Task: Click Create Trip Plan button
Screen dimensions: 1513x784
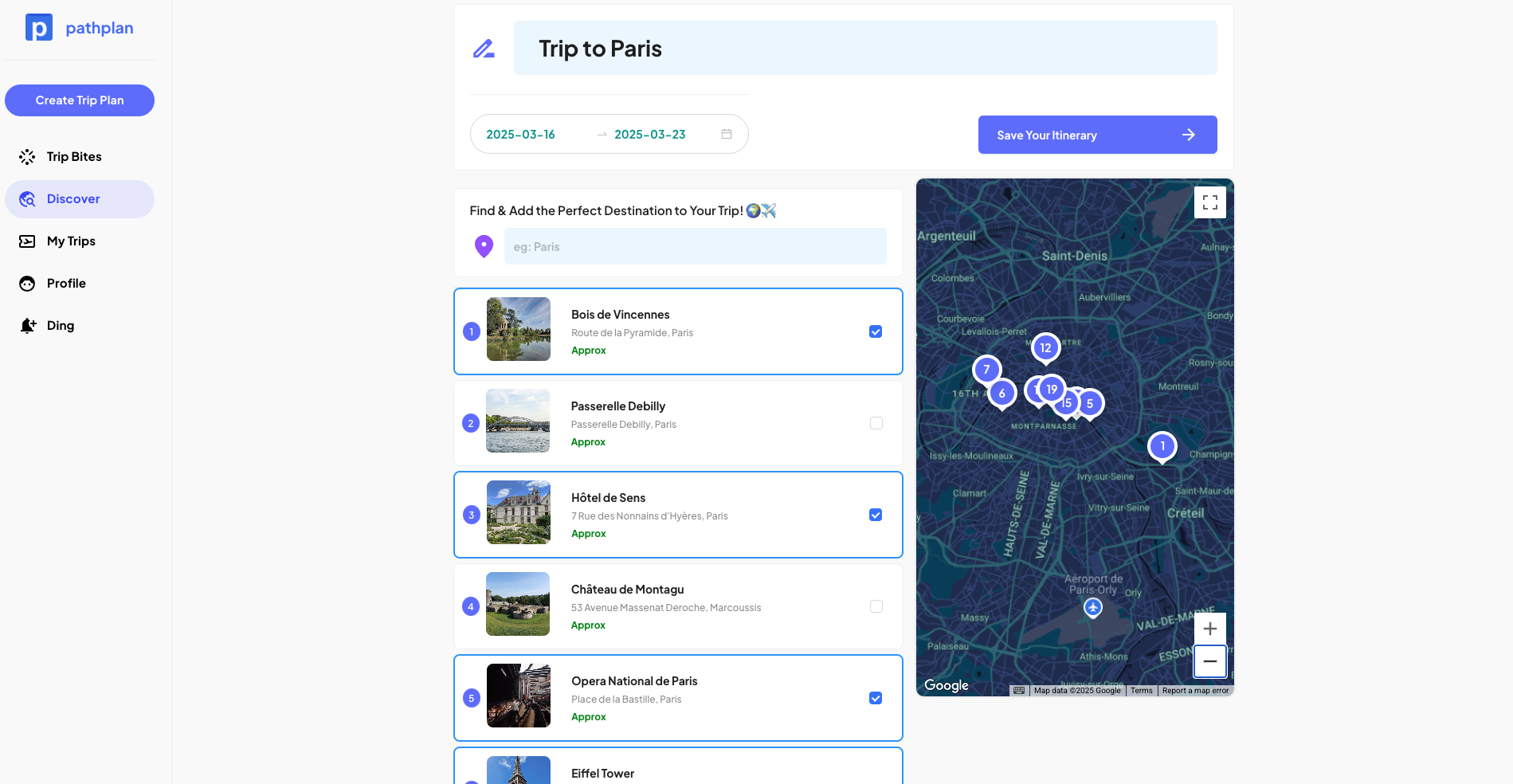Action: (x=80, y=100)
